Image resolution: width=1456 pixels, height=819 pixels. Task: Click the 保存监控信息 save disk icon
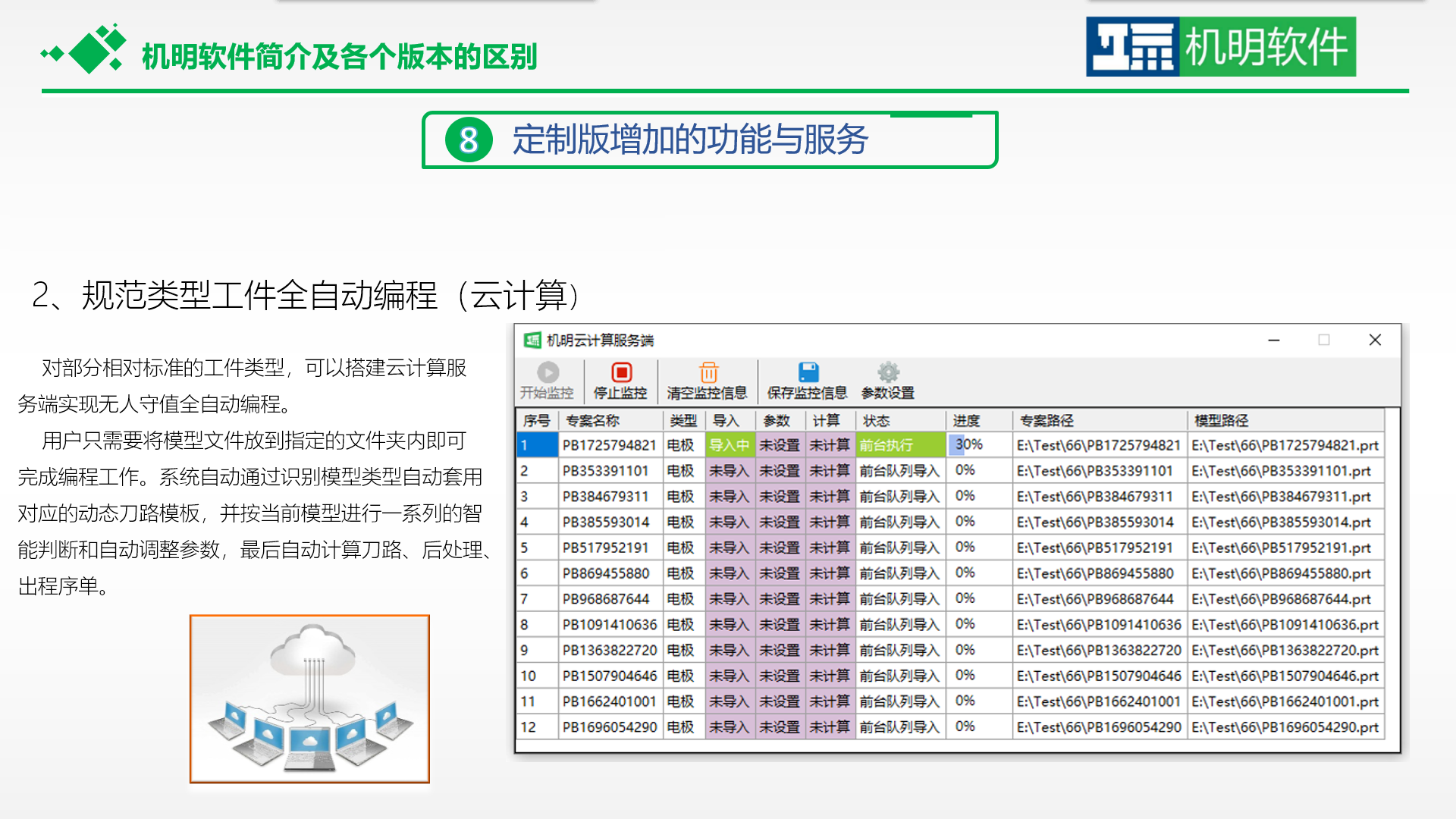(808, 372)
